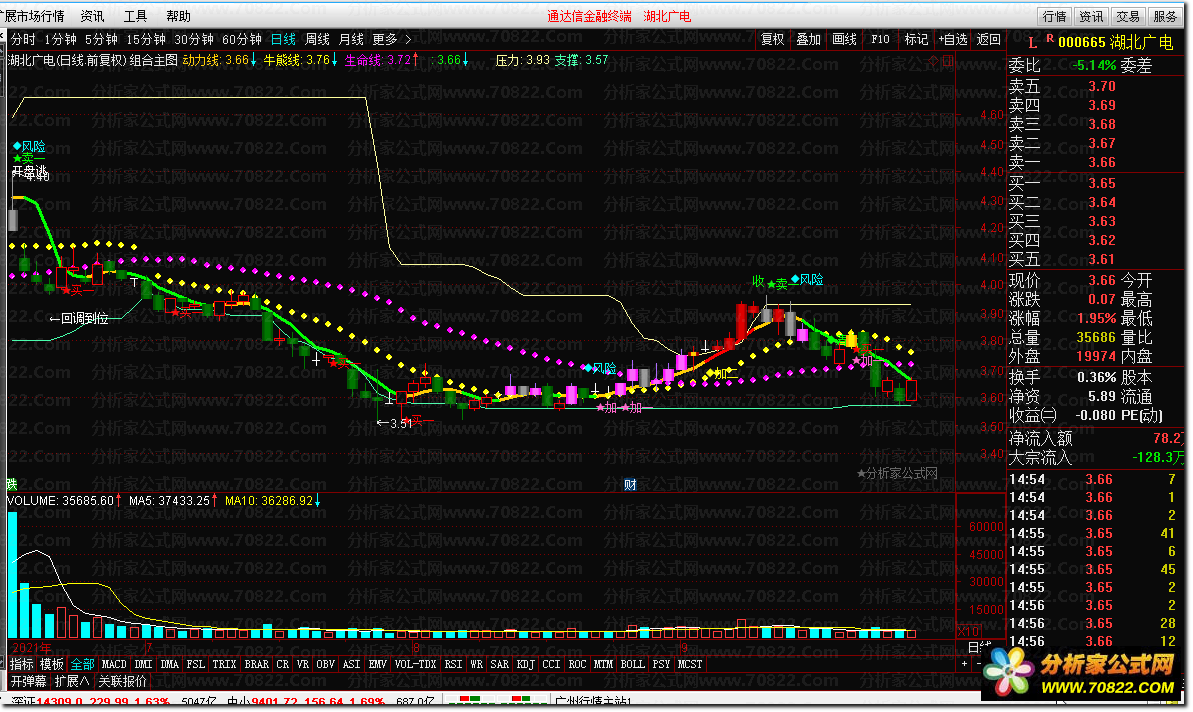Viewport: 1193px width, 712px height.
Task: Click the 关联报价 button
Action: pyautogui.click(x=122, y=682)
